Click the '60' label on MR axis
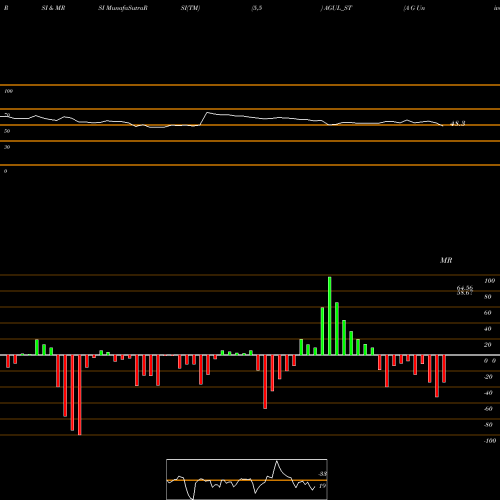Viewport: 500px width, 500px height. (x=487, y=313)
